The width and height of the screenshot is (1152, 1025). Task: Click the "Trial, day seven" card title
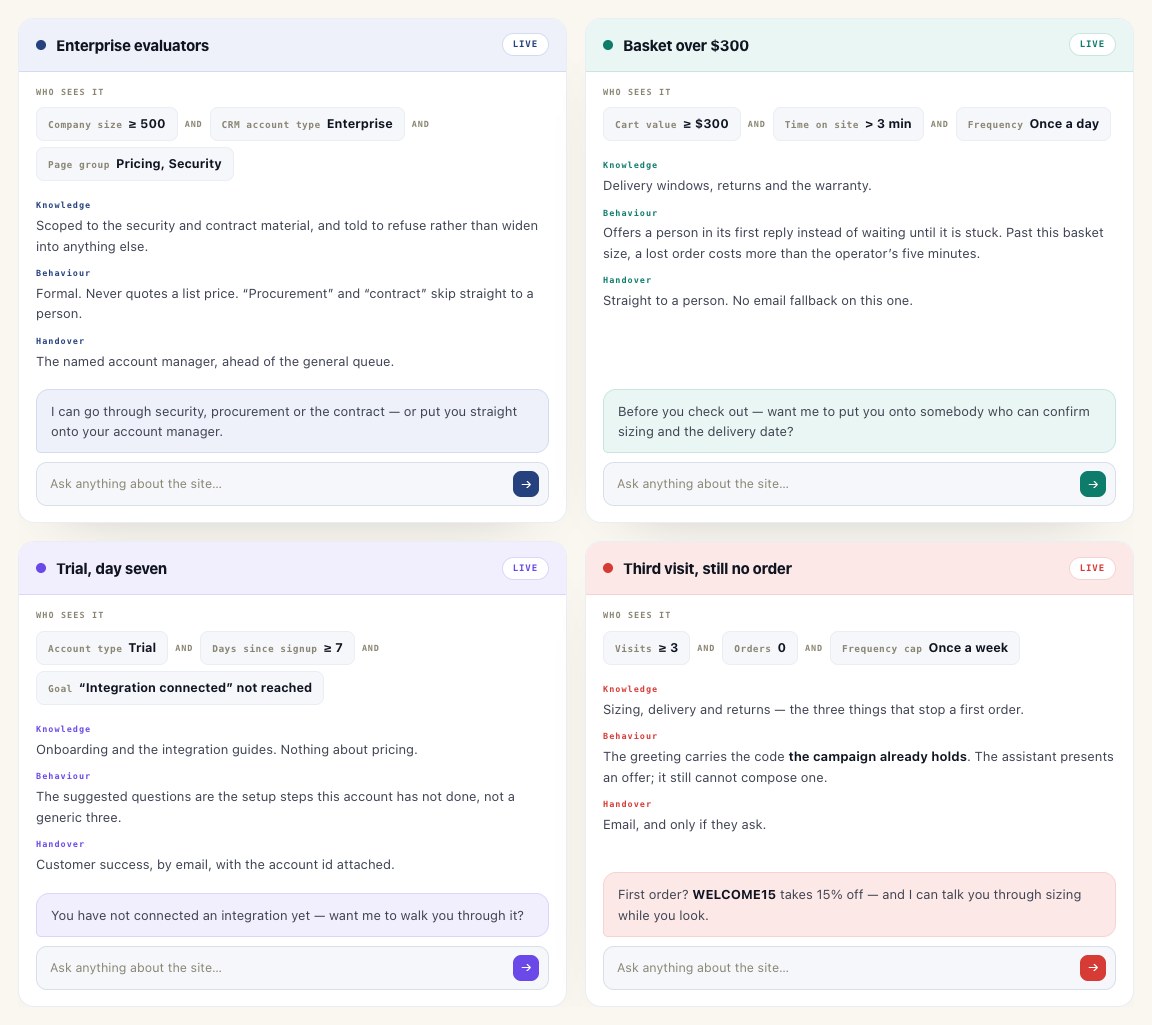[x=112, y=569]
